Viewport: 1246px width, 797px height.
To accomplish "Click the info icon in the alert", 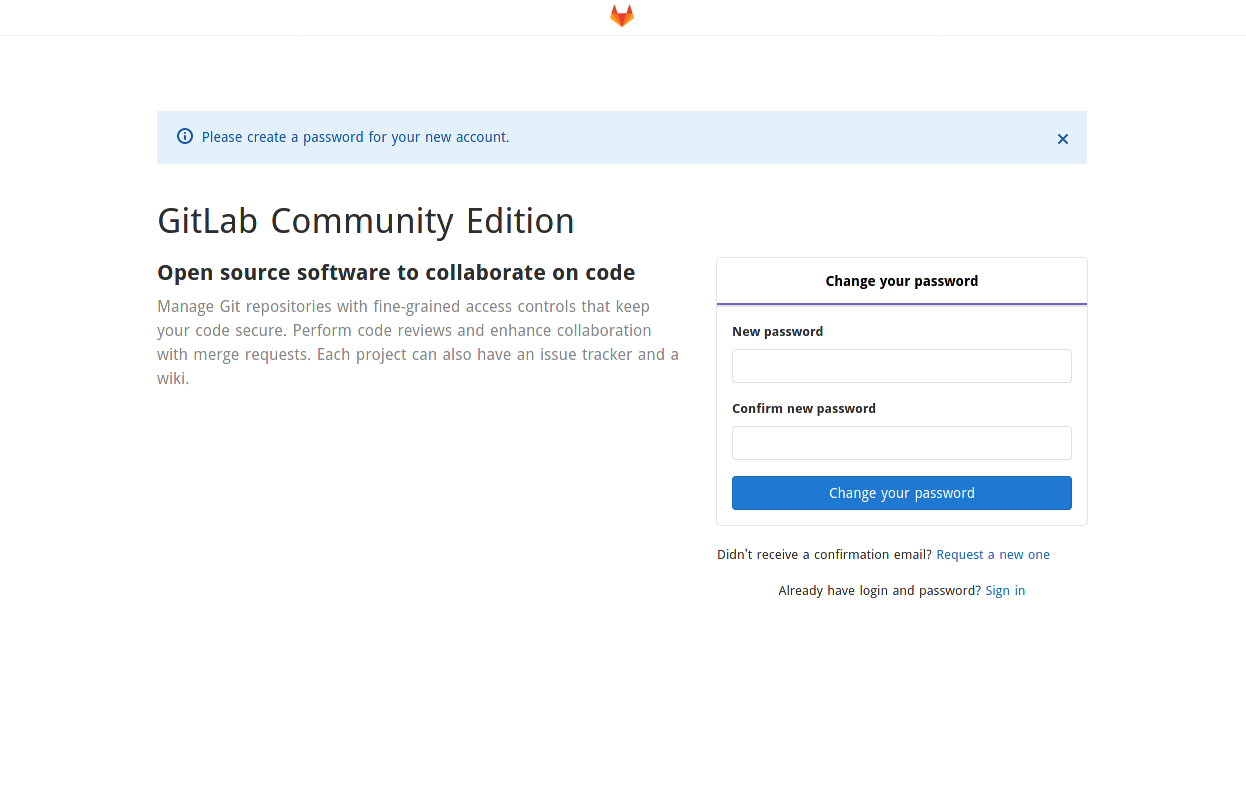I will tap(185, 137).
